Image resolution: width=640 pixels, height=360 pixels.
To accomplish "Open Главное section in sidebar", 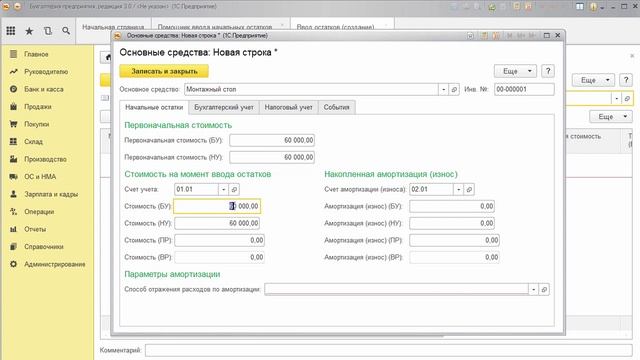I will [36, 54].
